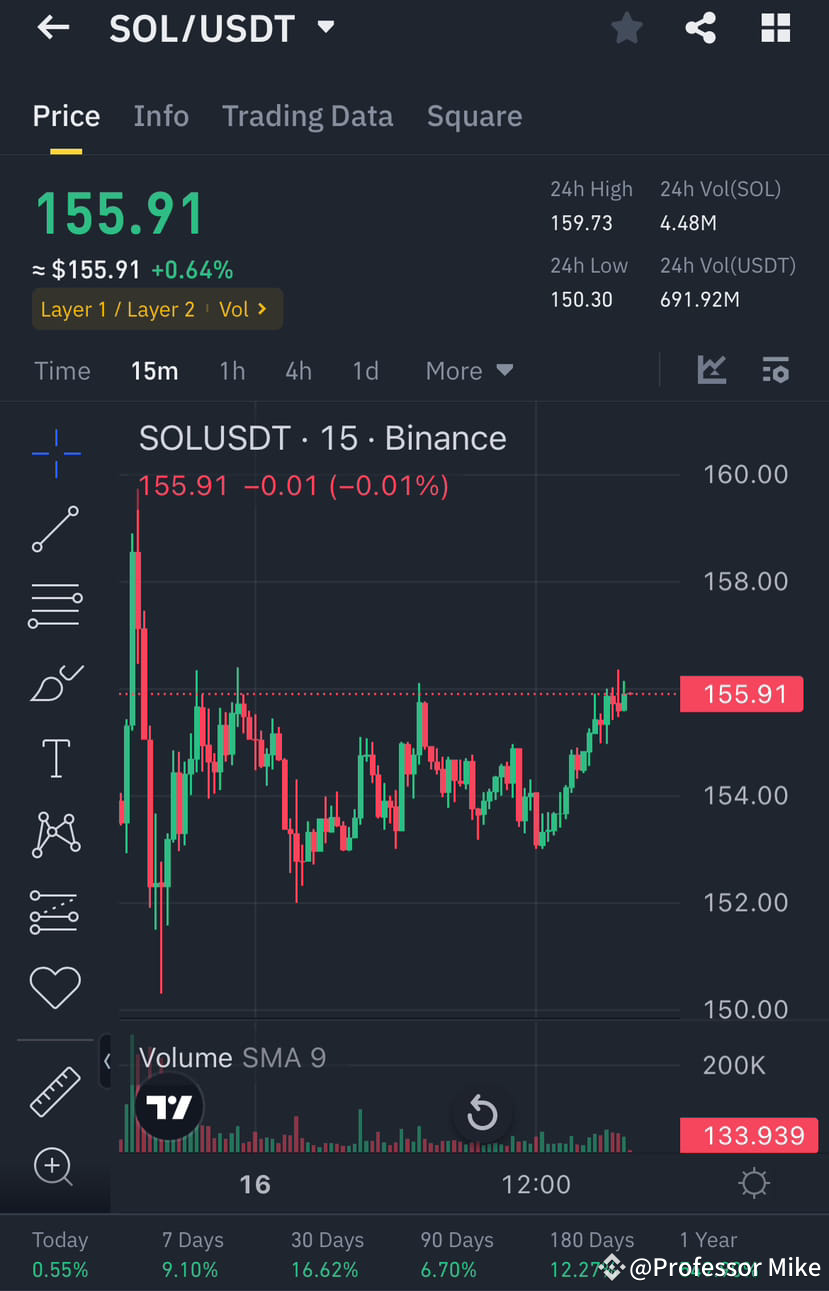Open the Layer 1 / Layer 2 Vol tag

pos(157,309)
